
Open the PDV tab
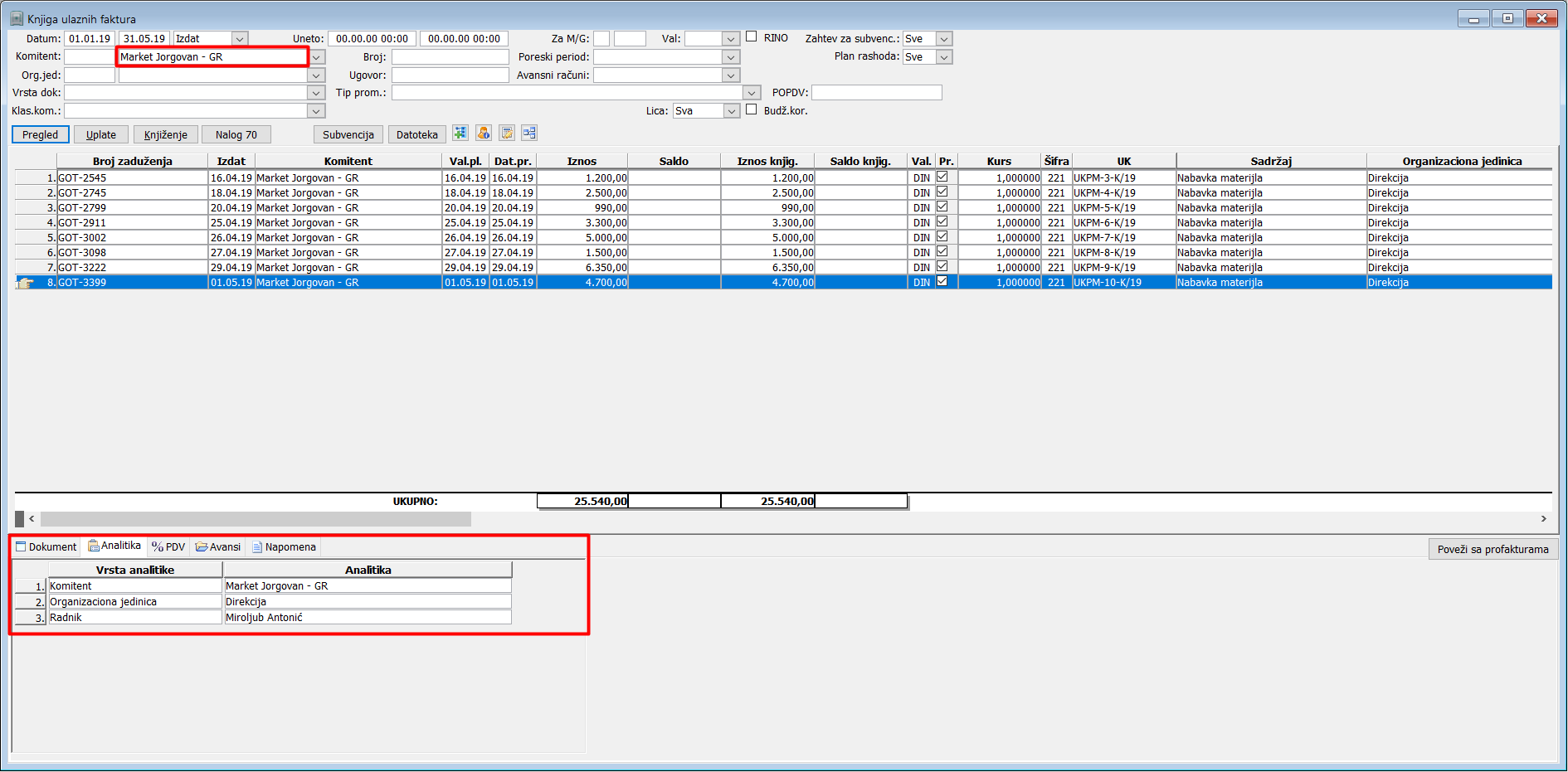(x=168, y=547)
